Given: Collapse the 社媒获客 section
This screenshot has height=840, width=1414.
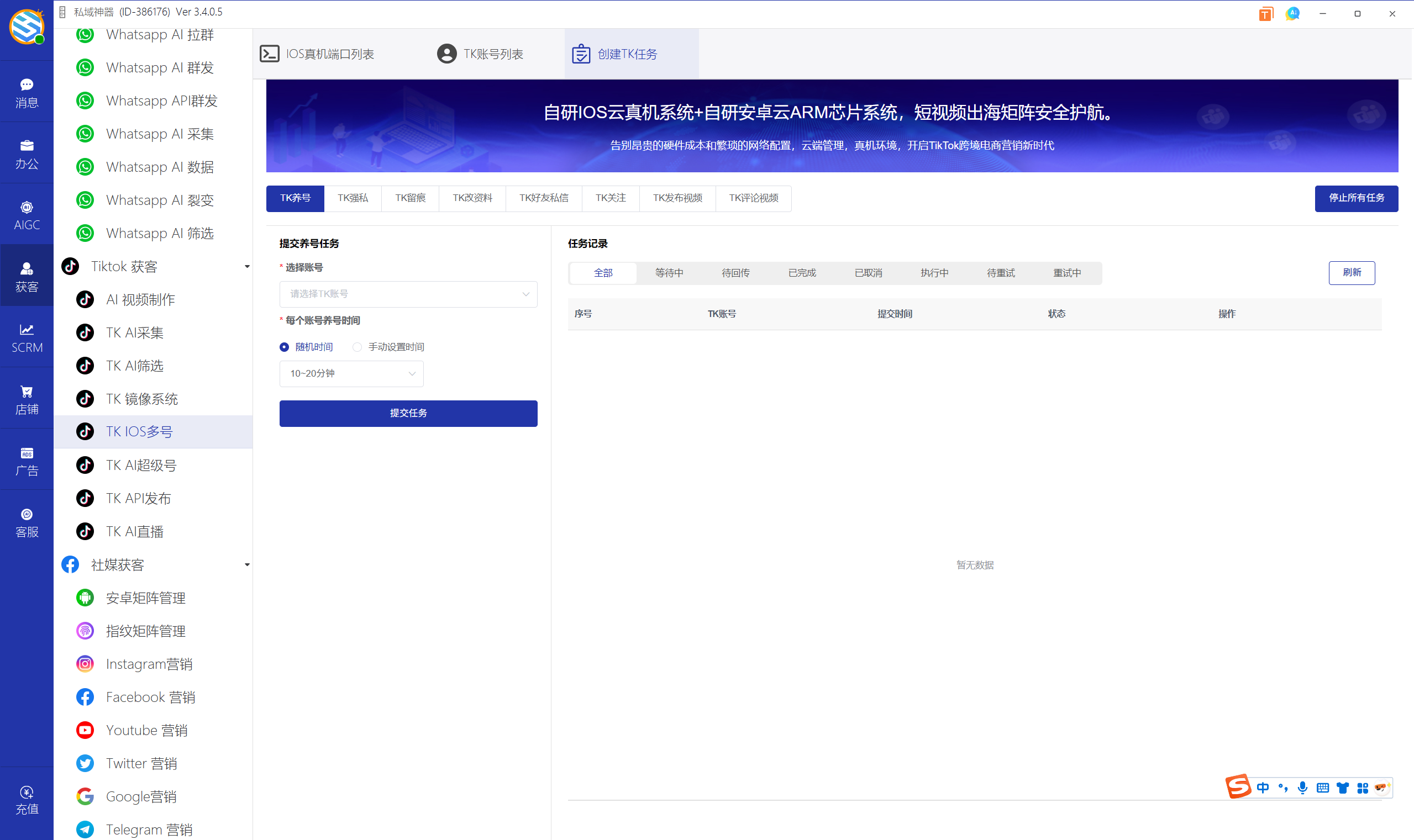Looking at the screenshot, I should point(247,564).
